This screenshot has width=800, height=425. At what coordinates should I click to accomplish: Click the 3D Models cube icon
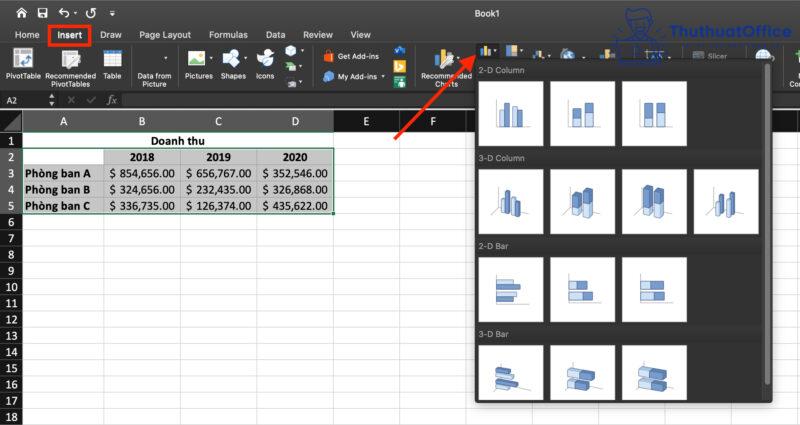point(290,51)
